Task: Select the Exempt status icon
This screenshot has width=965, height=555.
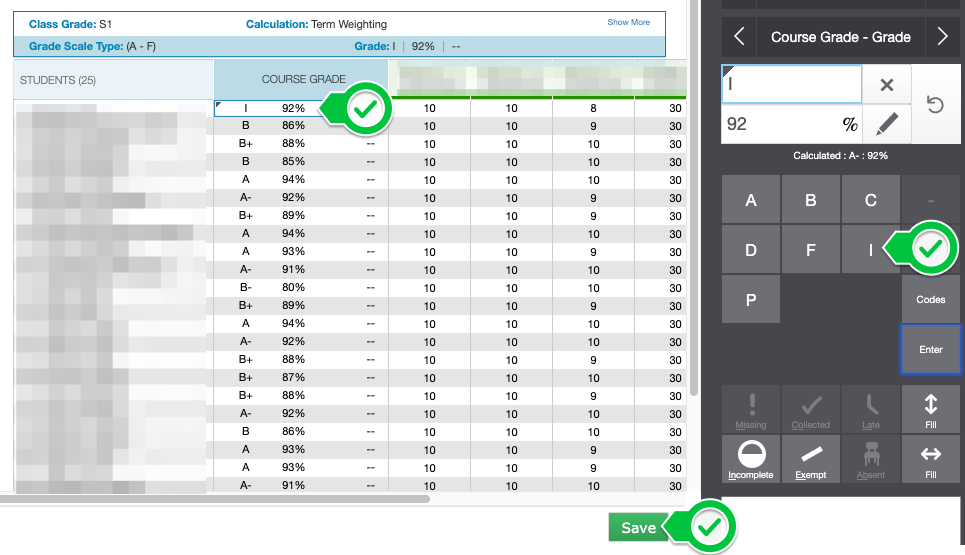Action: 810,459
